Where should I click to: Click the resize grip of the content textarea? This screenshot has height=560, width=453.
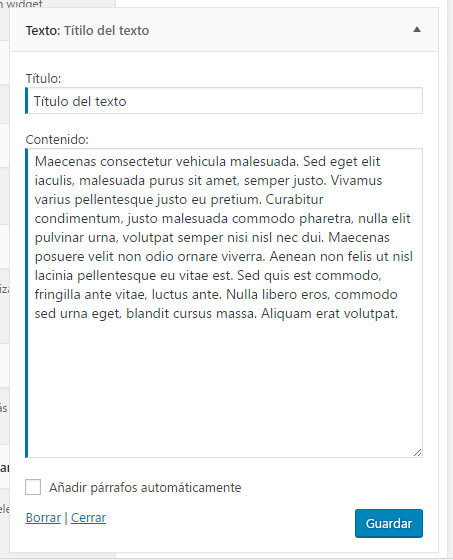417,452
